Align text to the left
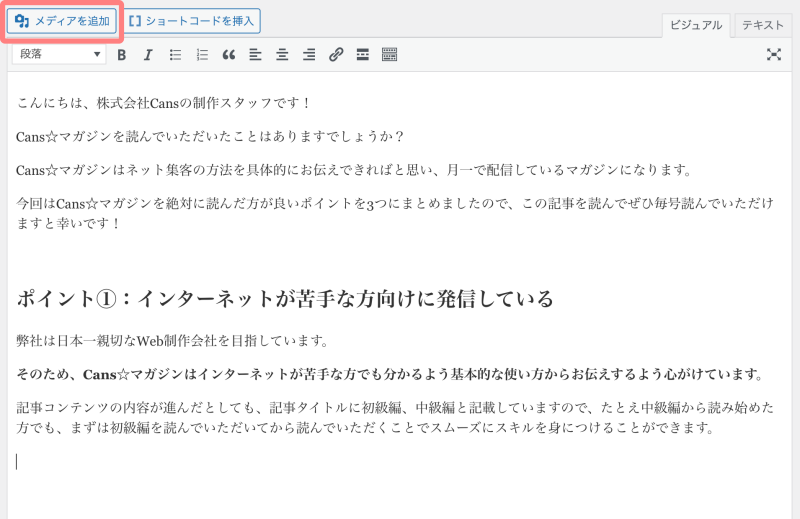This screenshot has width=800, height=519. point(255,55)
